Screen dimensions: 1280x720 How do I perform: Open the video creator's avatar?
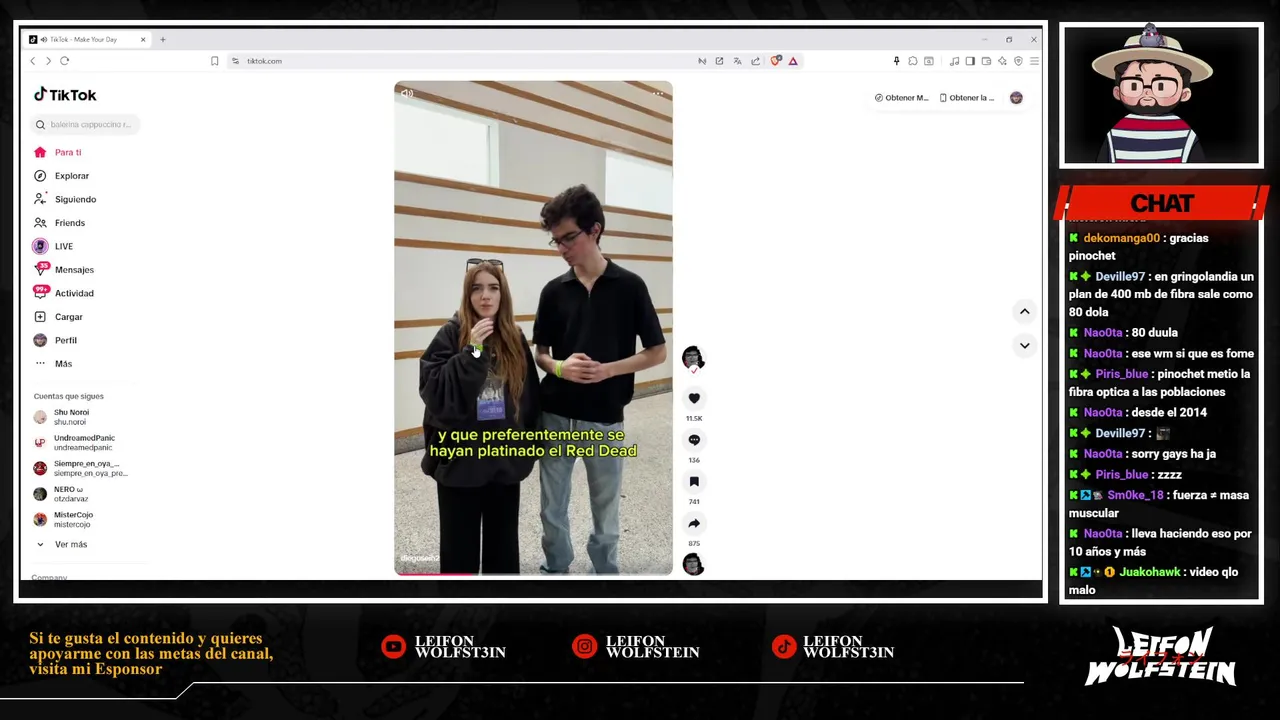[x=693, y=357]
